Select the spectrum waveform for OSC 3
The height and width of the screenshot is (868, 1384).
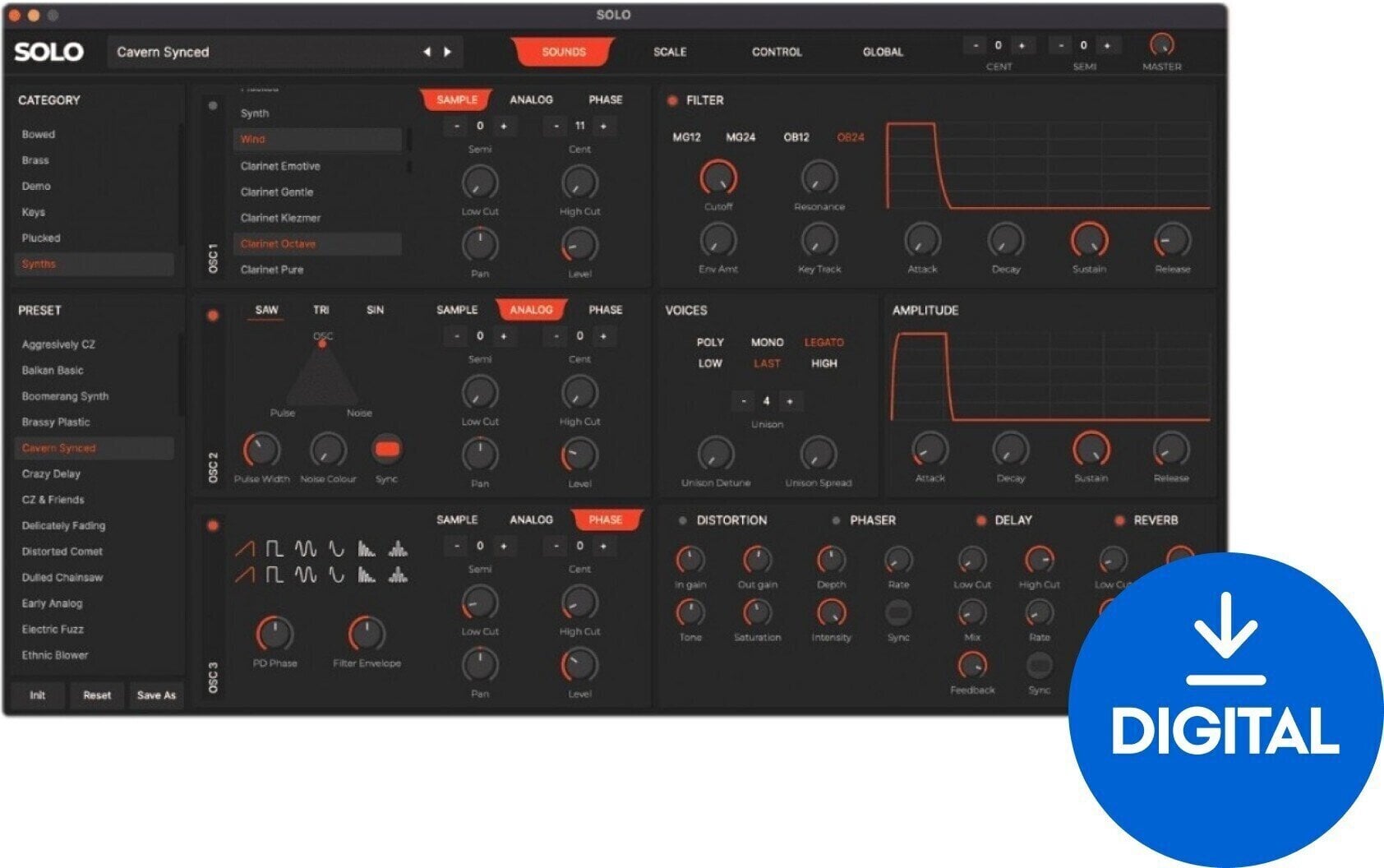pos(367,548)
